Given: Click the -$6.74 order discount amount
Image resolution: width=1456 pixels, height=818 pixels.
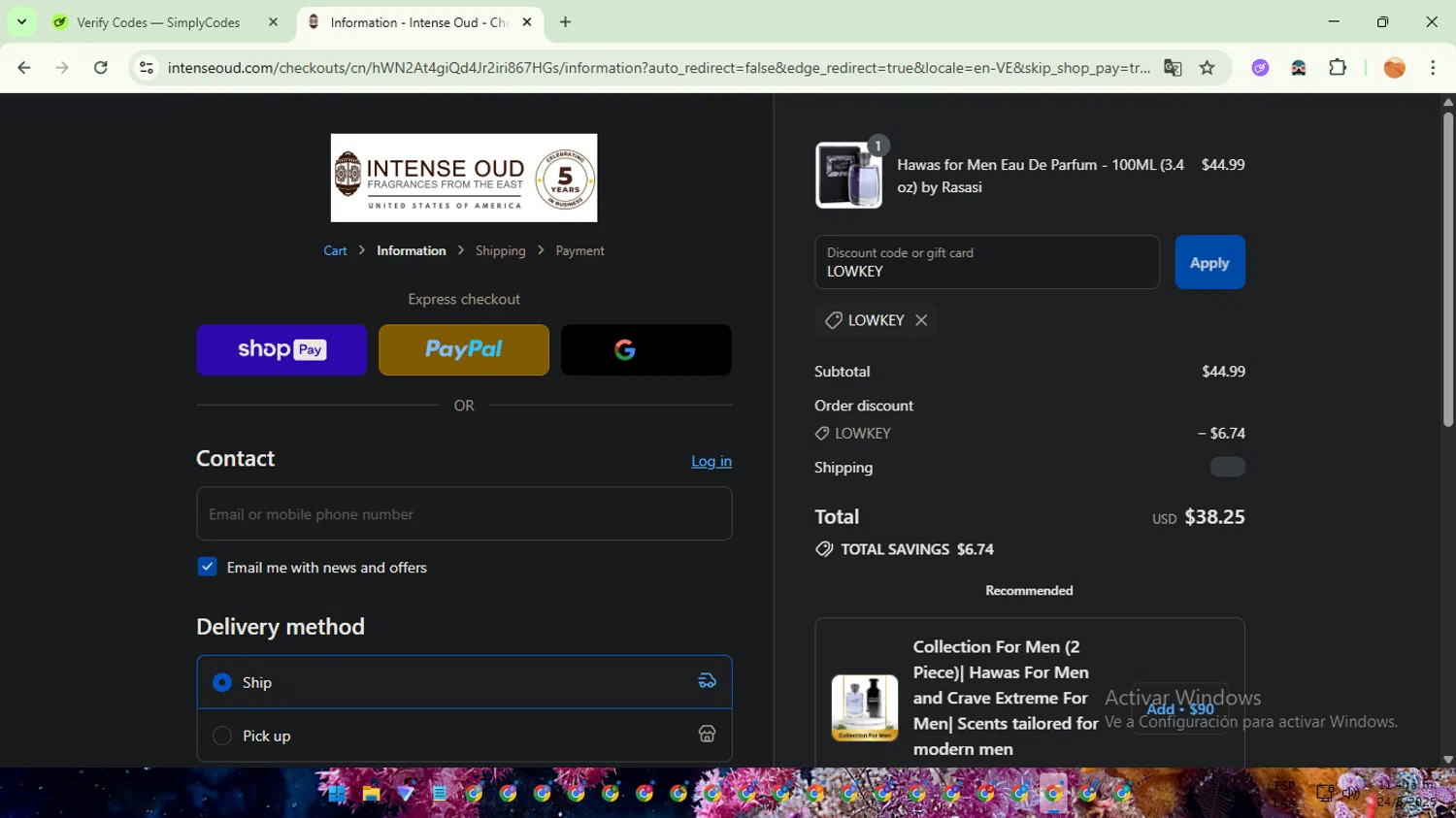Looking at the screenshot, I should tap(1221, 434).
